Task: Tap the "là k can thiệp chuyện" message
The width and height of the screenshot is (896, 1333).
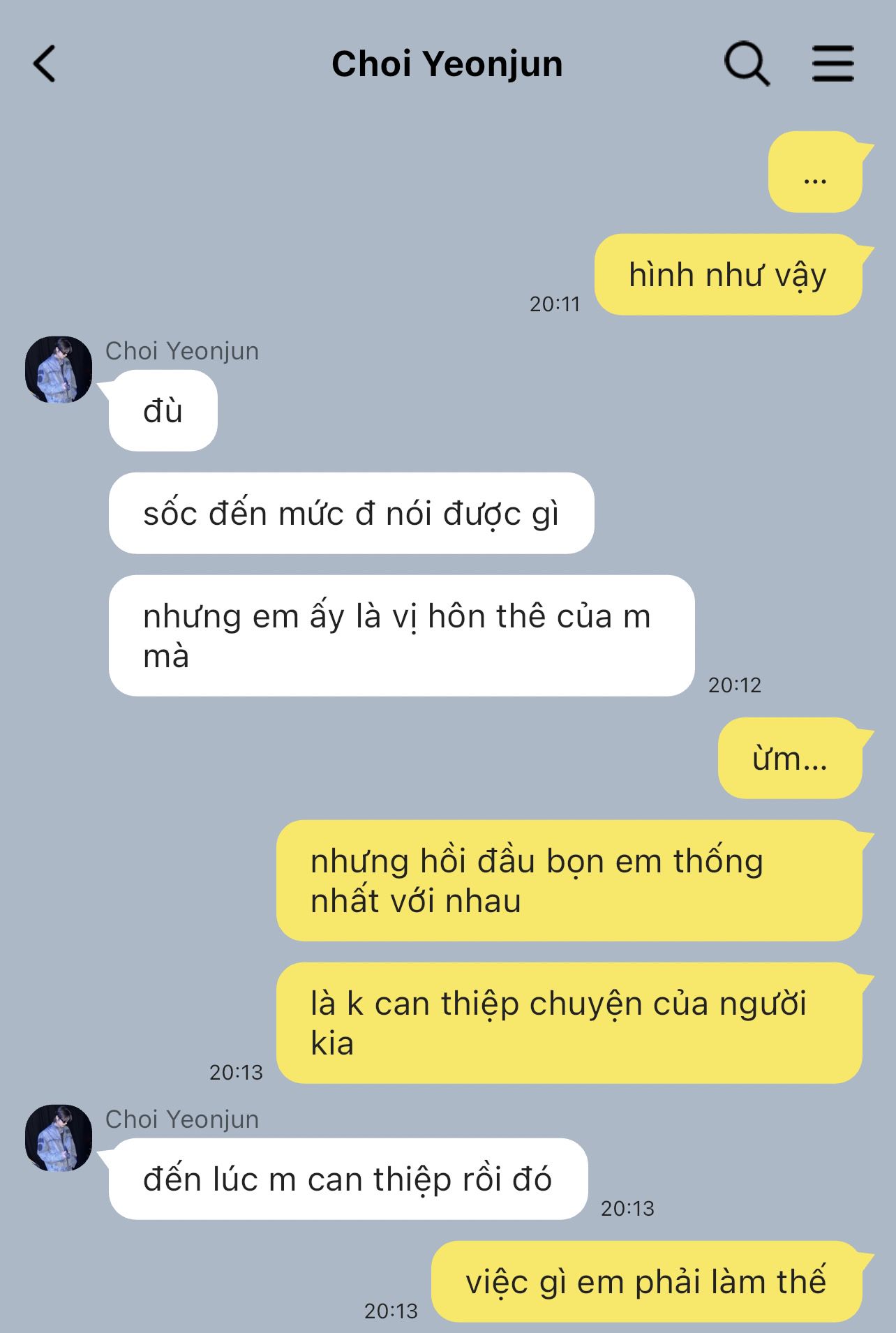Action: pyautogui.click(x=569, y=1023)
